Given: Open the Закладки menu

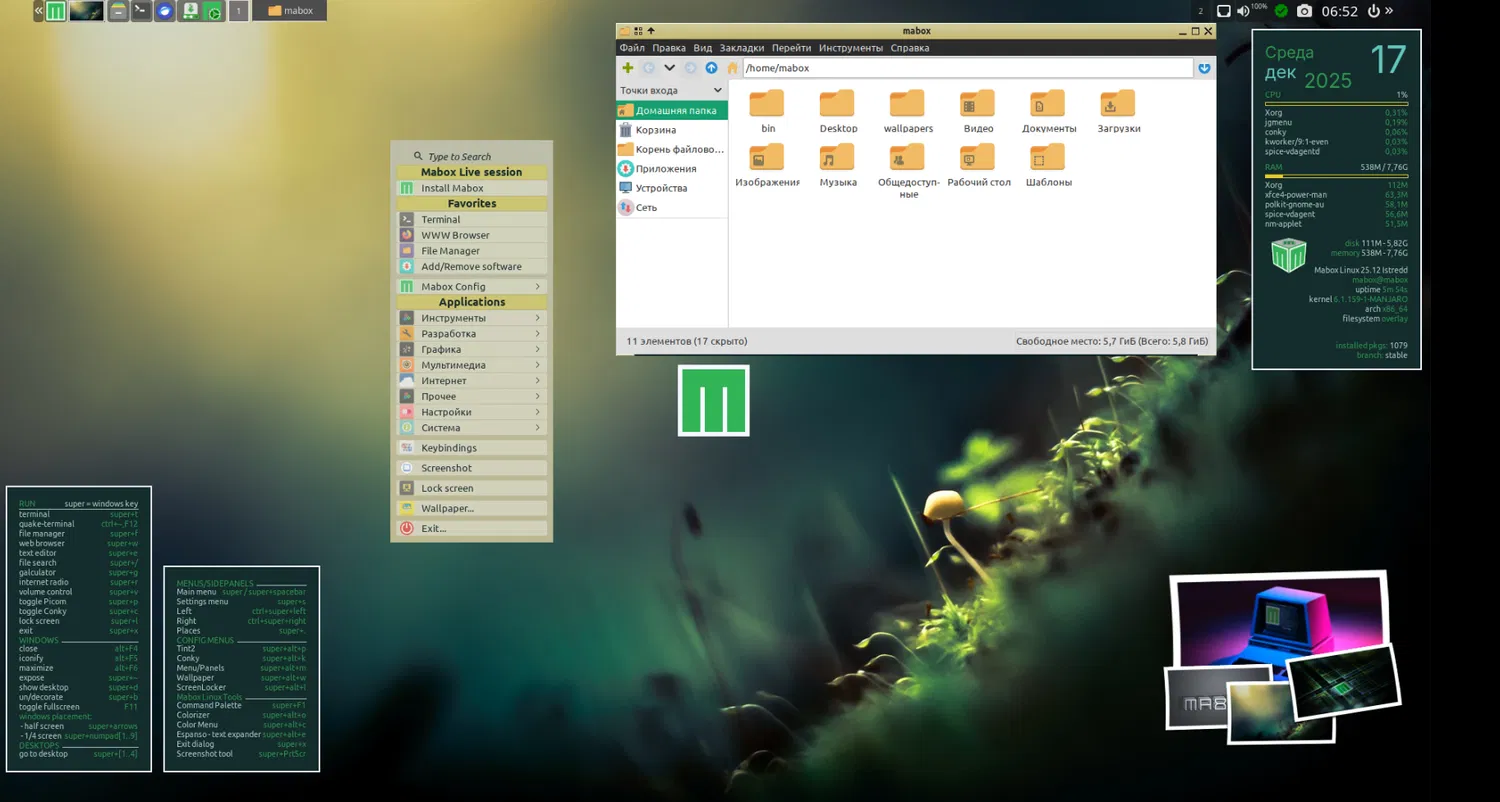Looking at the screenshot, I should click(742, 48).
